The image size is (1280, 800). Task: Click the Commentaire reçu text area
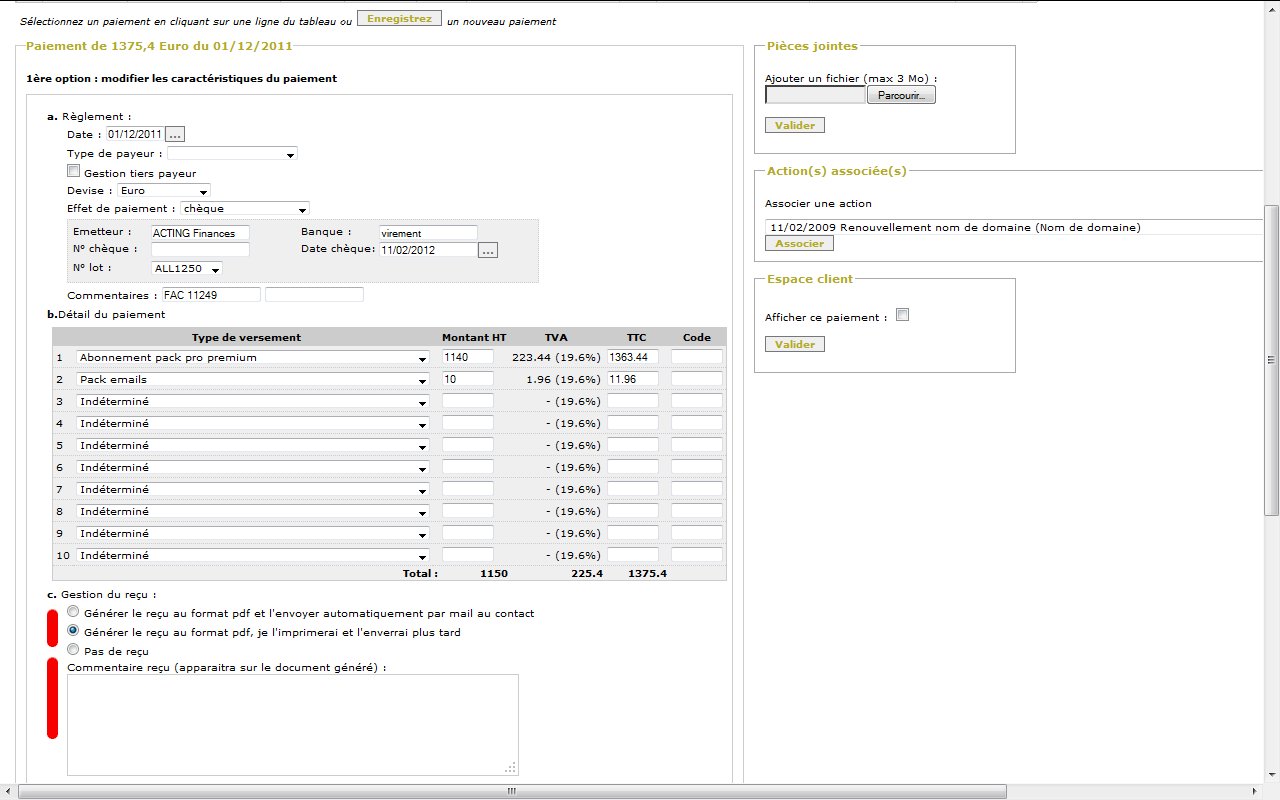(292, 724)
